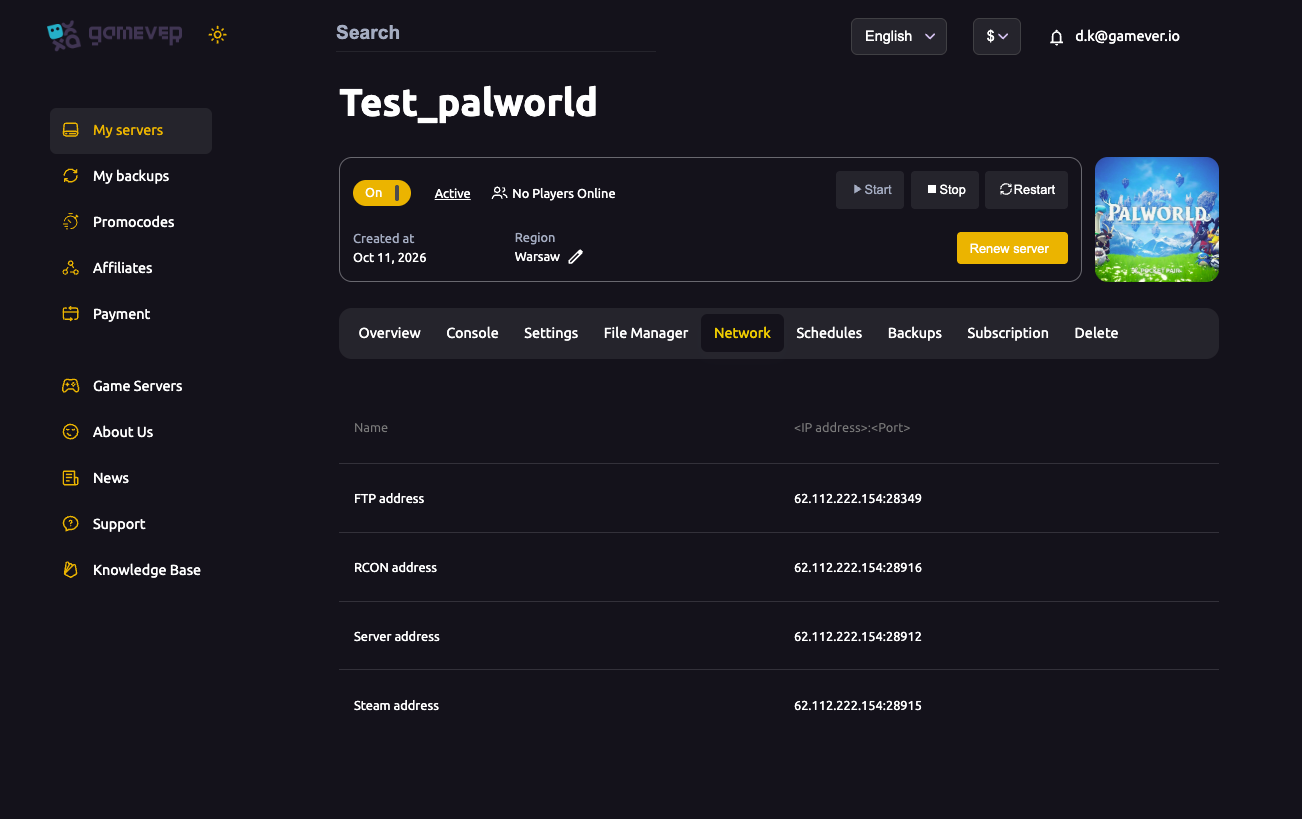Select the RCON address 62.112.222.154:28916
Screen dimensions: 1302x819
pyautogui.click(x=858, y=567)
